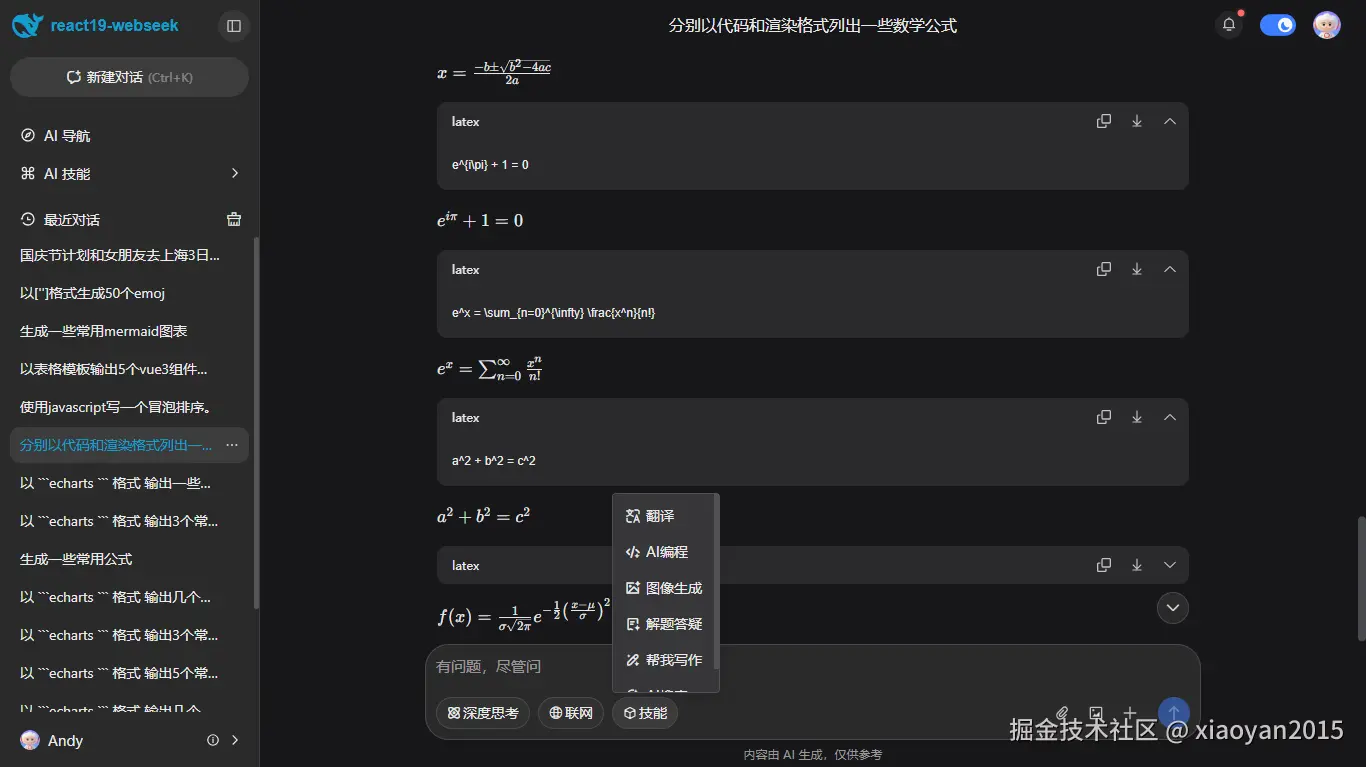Open the notifications bell
This screenshot has width=1366, height=767.
tap(1228, 25)
